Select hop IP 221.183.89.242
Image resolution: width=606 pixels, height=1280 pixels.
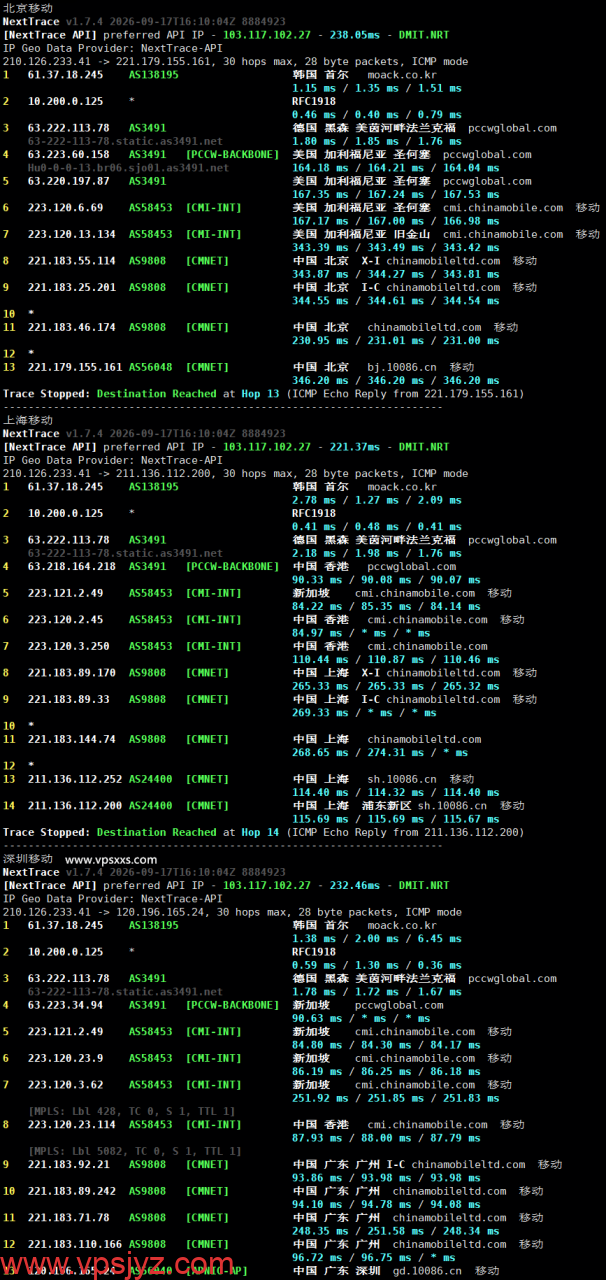(x=72, y=1191)
